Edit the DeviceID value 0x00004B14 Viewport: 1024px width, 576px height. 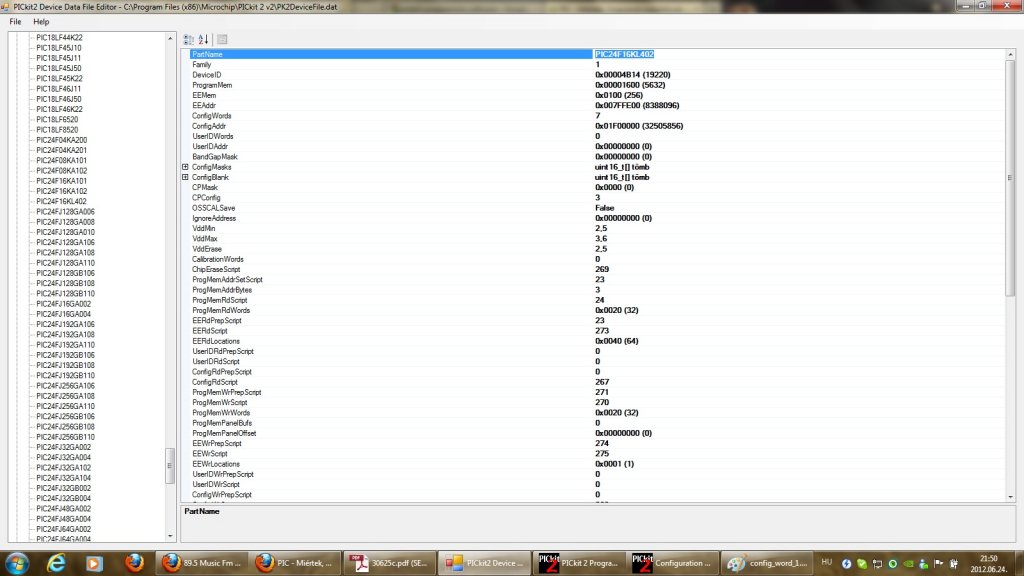[x=632, y=74]
